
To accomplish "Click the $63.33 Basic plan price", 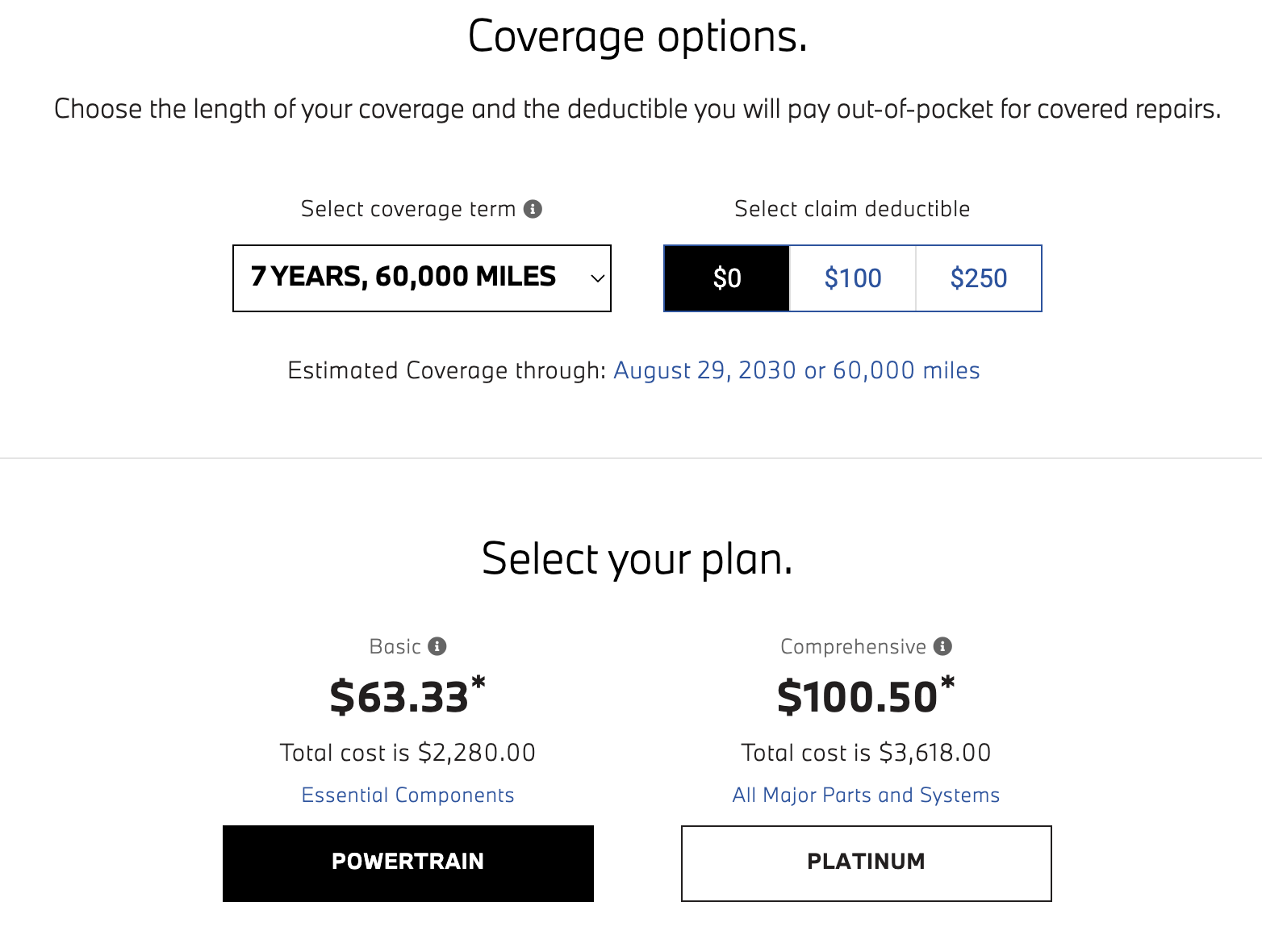I will 400,697.
